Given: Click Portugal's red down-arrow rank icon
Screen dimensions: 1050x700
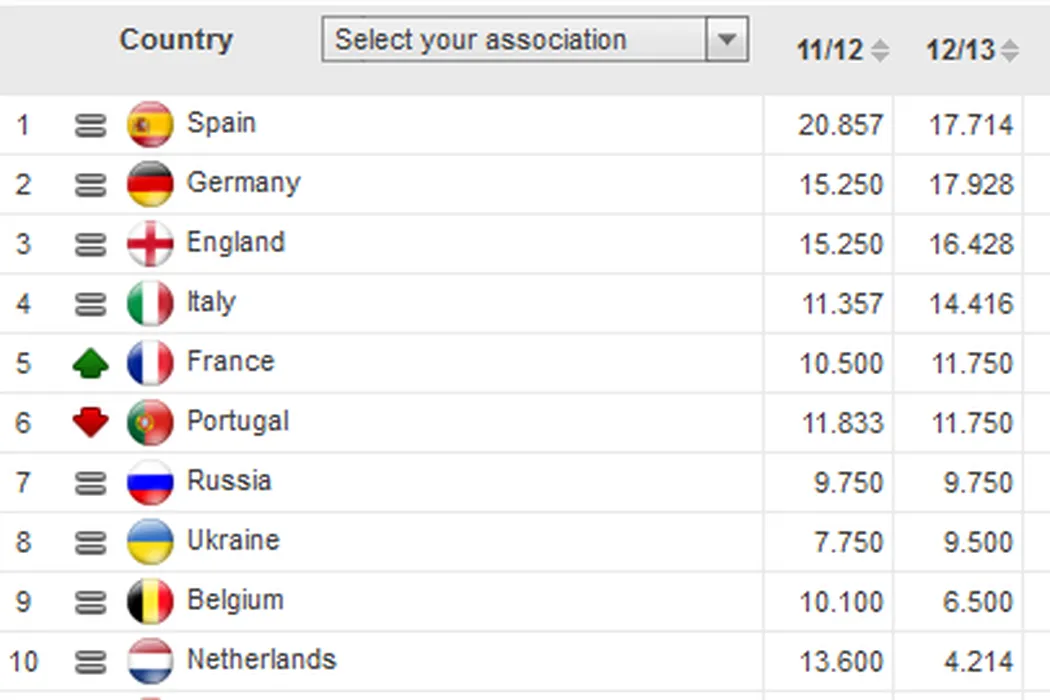Looking at the screenshot, I should tap(90, 422).
